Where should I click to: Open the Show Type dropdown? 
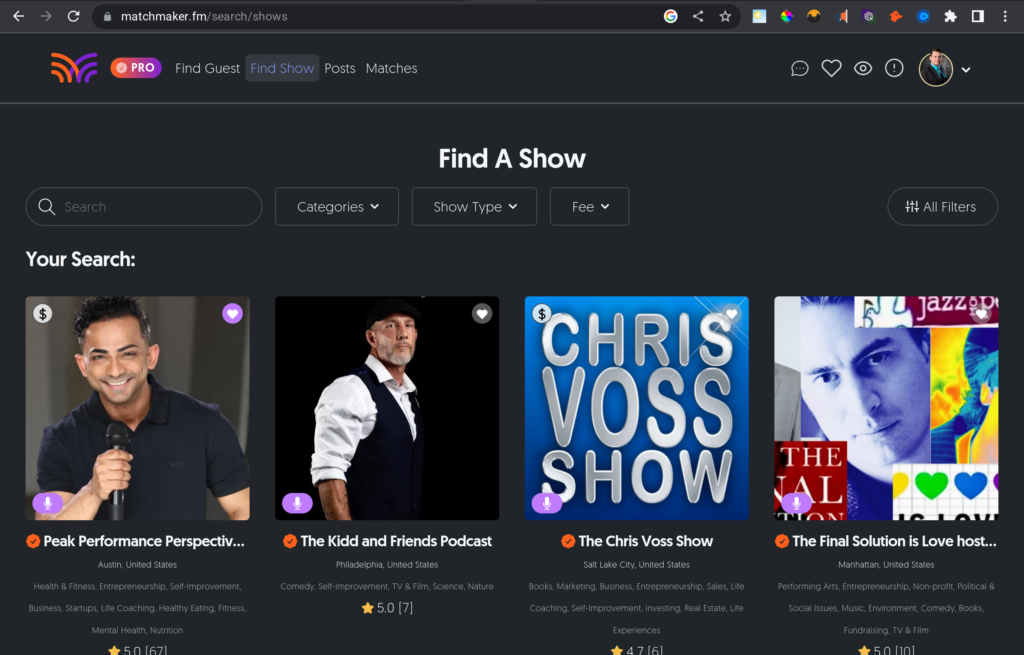click(474, 207)
